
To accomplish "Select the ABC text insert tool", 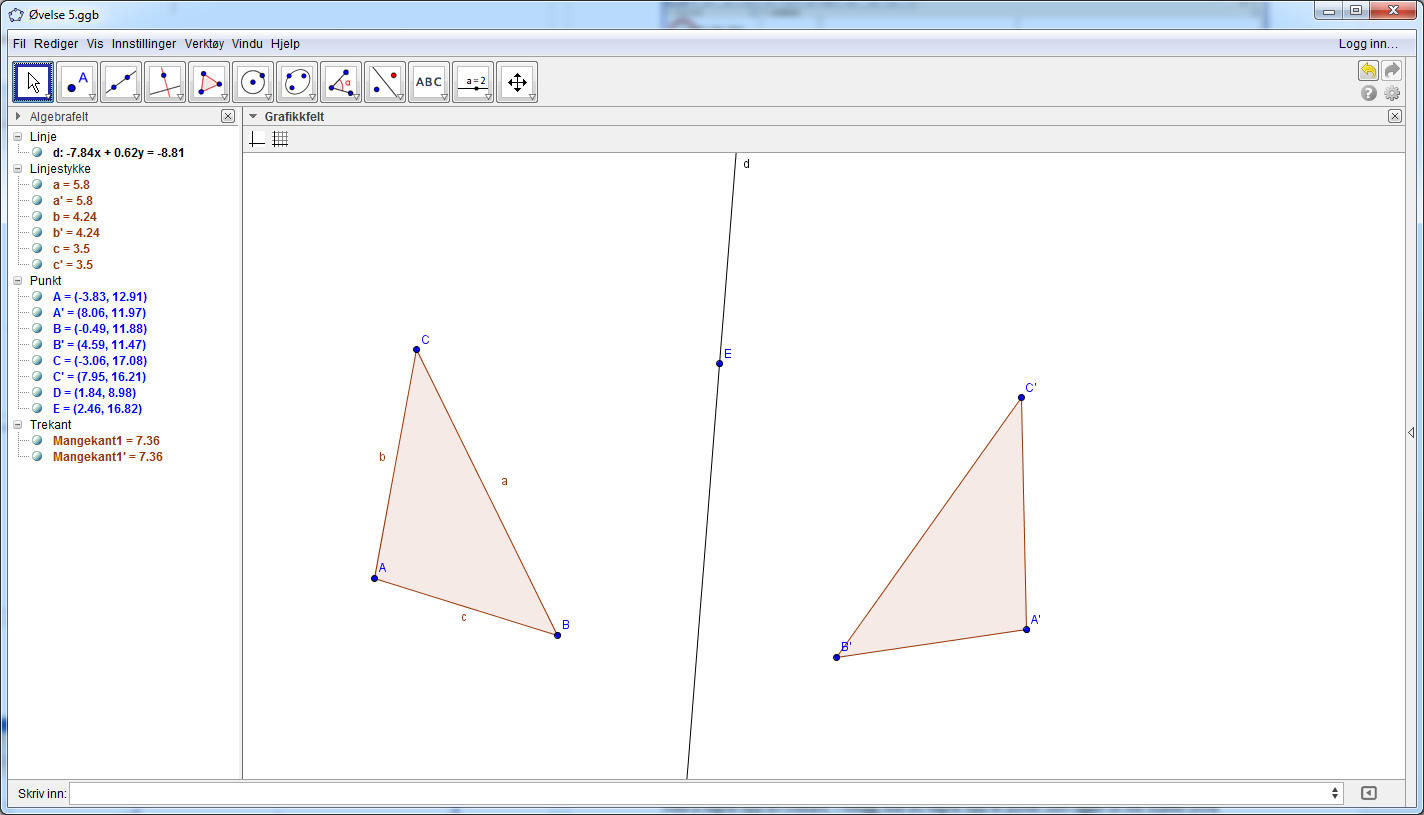I will 429,82.
